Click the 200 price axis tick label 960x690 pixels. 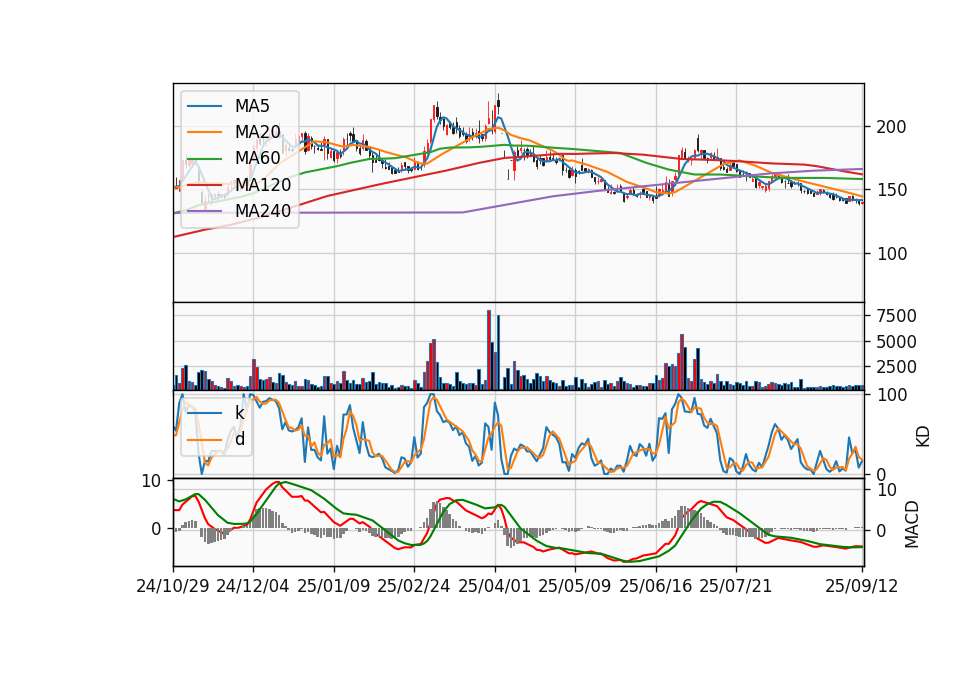pos(891,127)
